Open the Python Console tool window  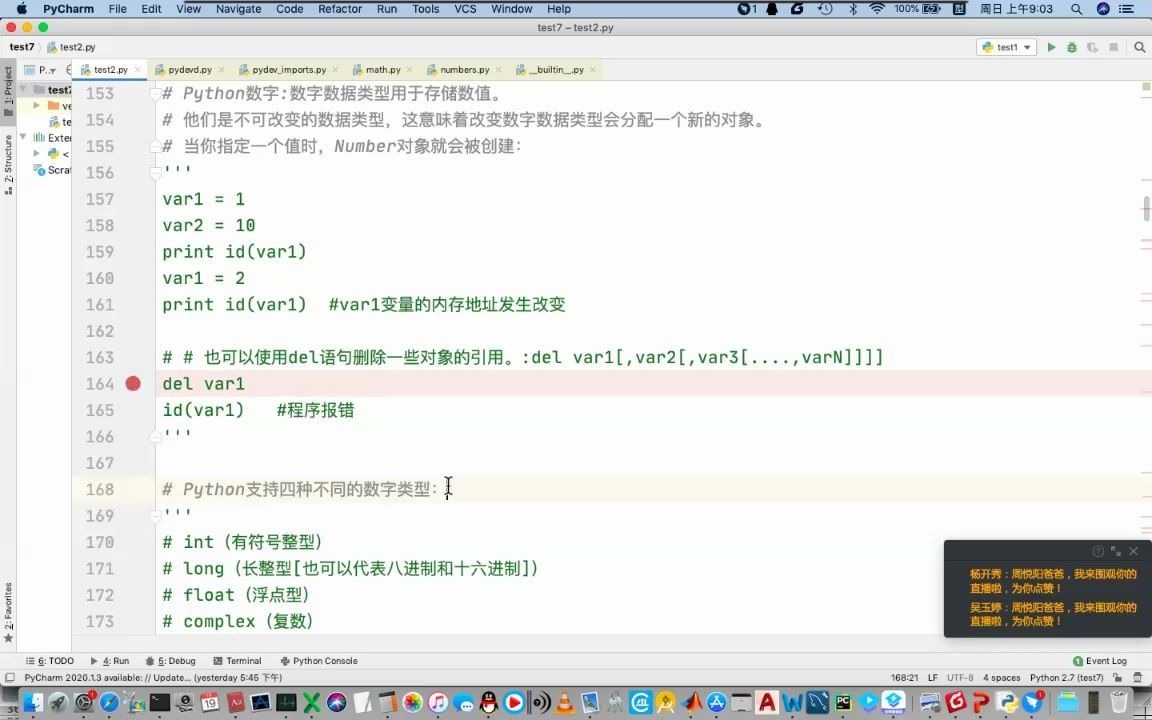324,660
